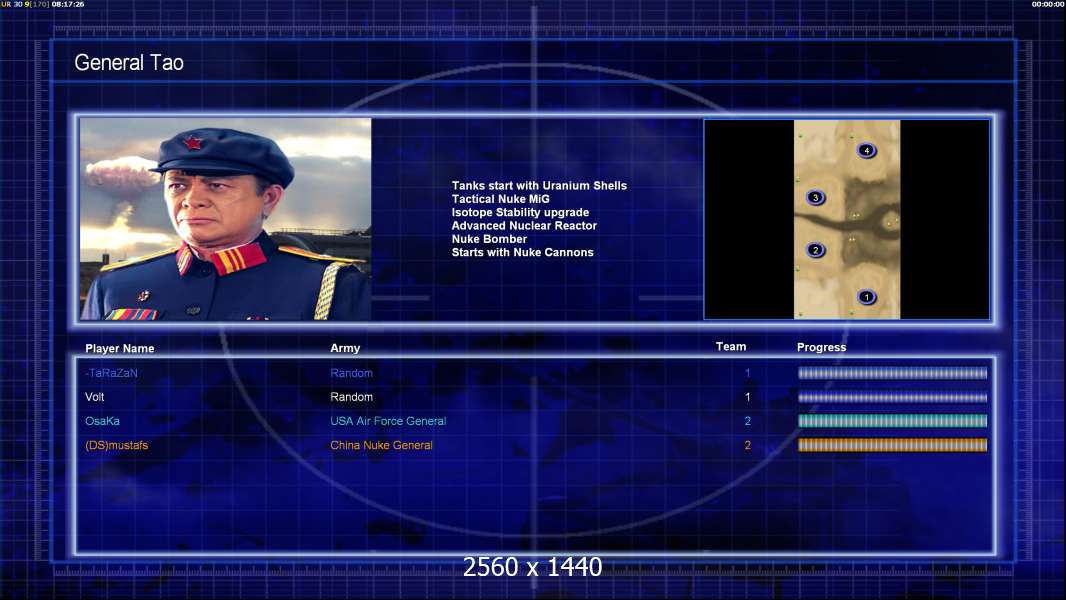
Task: Click the Team column header
Action: pyautogui.click(x=731, y=347)
